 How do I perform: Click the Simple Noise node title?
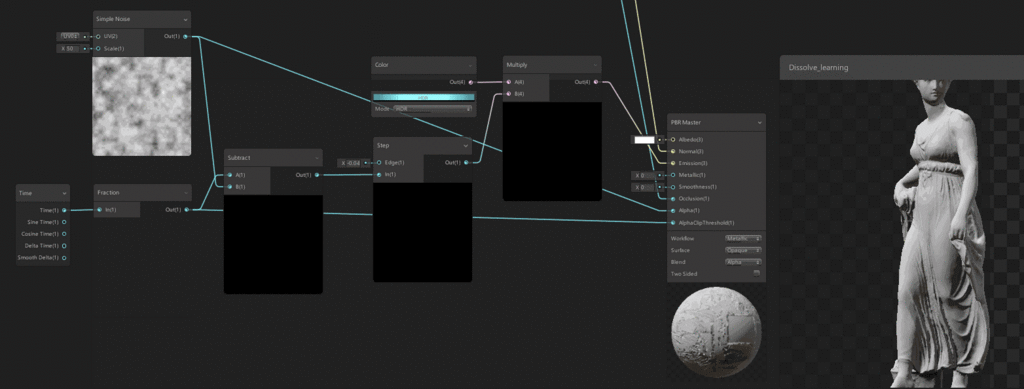pos(113,20)
